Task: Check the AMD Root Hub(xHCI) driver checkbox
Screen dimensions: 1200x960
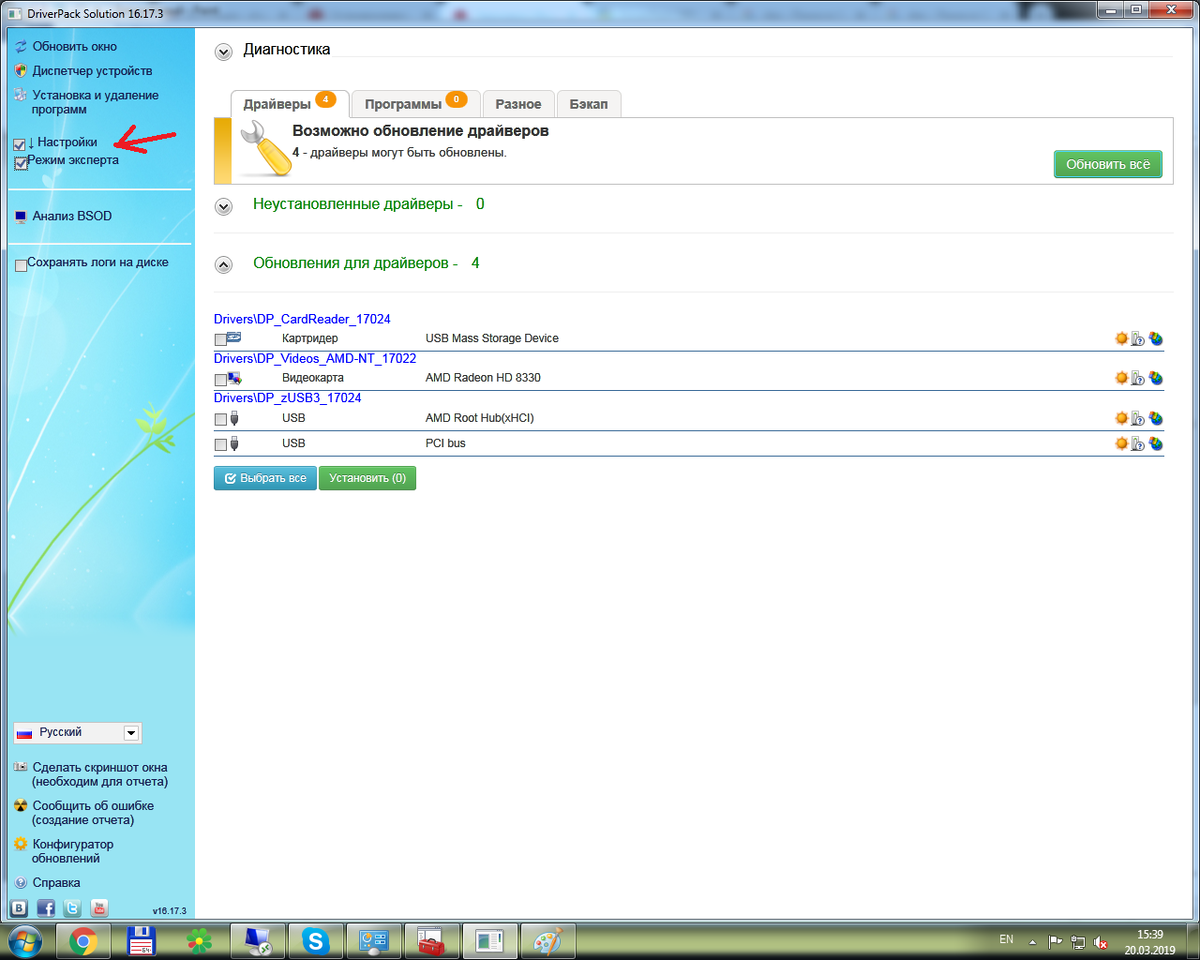Action: tap(220, 419)
